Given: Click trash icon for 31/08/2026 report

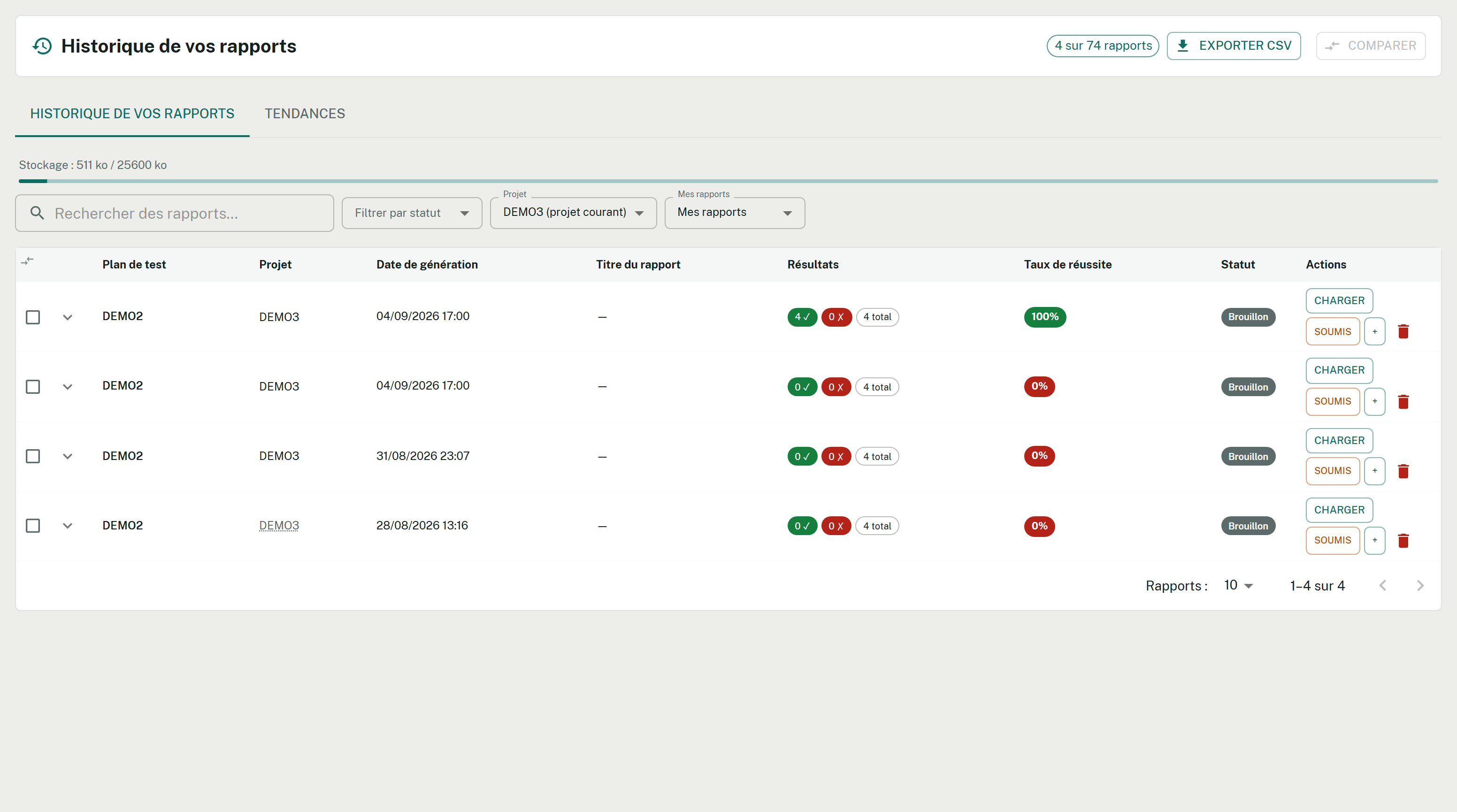Looking at the screenshot, I should 1403,471.
